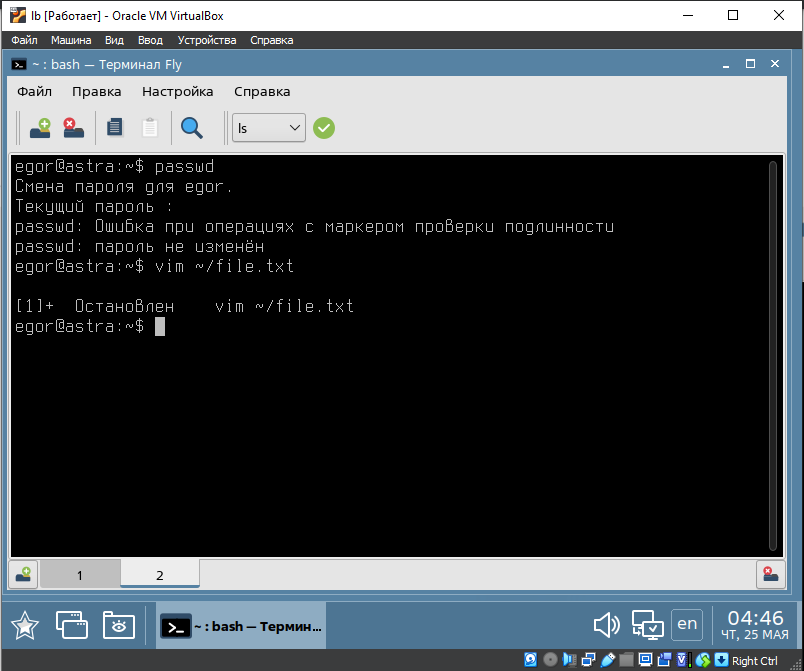Click the network connection tray icon

pyautogui.click(x=647, y=625)
